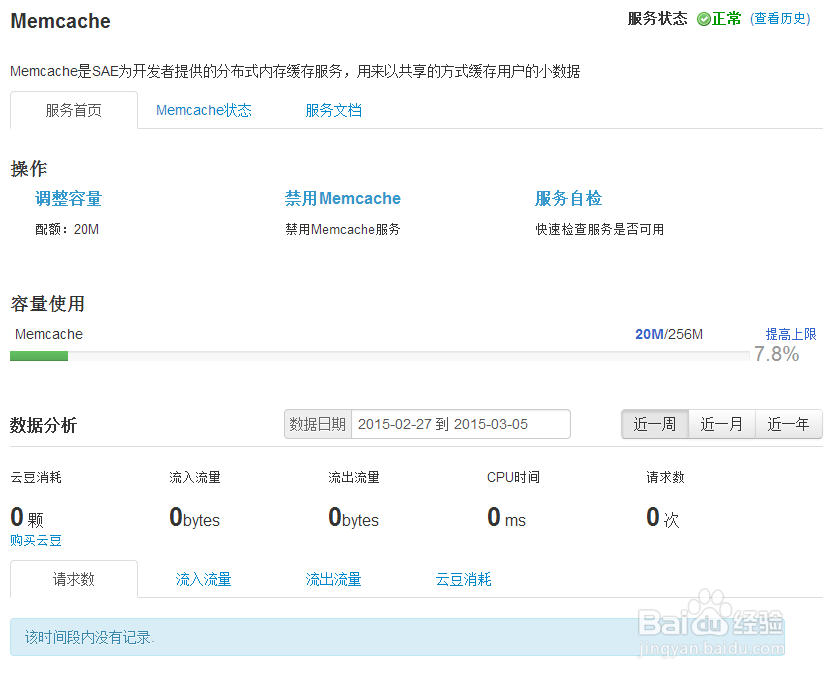Click the 正常 service status text
The width and height of the screenshot is (832, 678).
[726, 19]
